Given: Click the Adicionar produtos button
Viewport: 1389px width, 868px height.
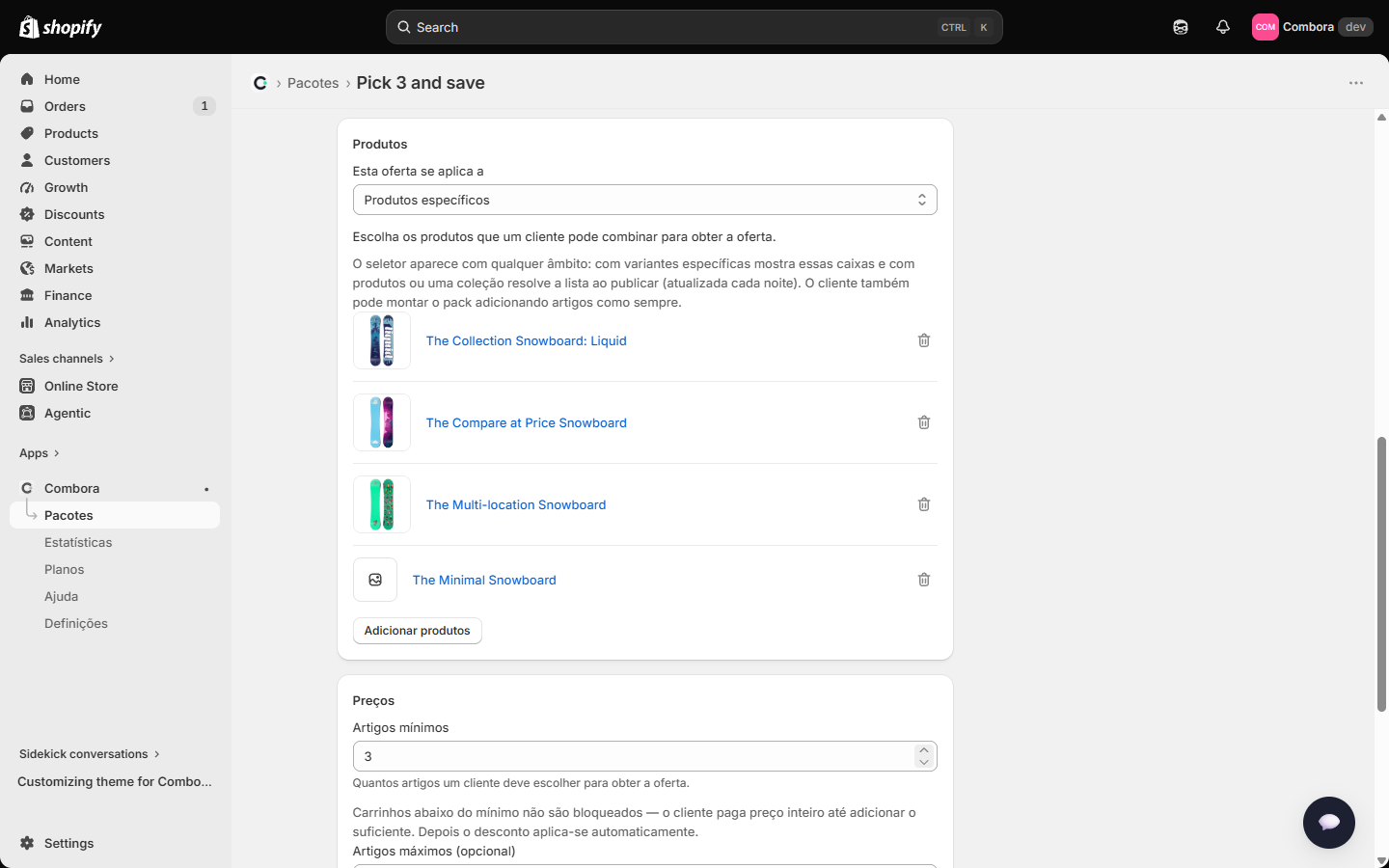Looking at the screenshot, I should pos(417,631).
